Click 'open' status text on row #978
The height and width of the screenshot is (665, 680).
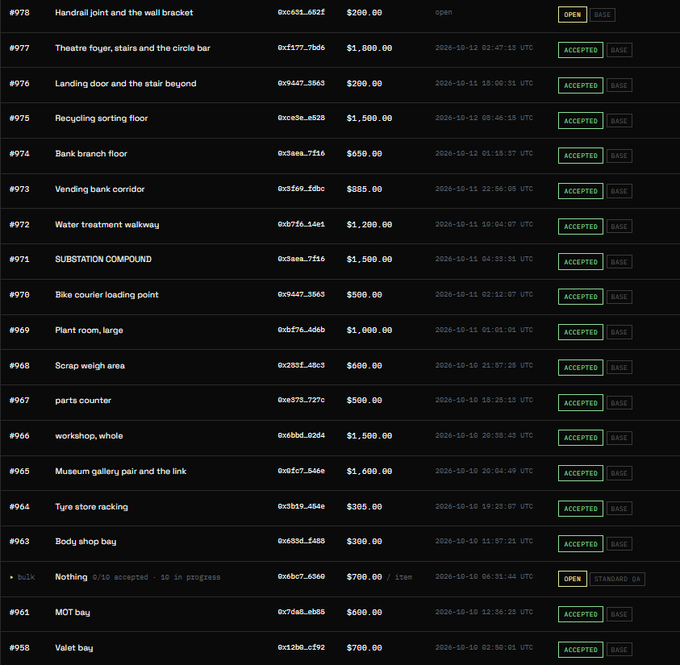(x=443, y=12)
